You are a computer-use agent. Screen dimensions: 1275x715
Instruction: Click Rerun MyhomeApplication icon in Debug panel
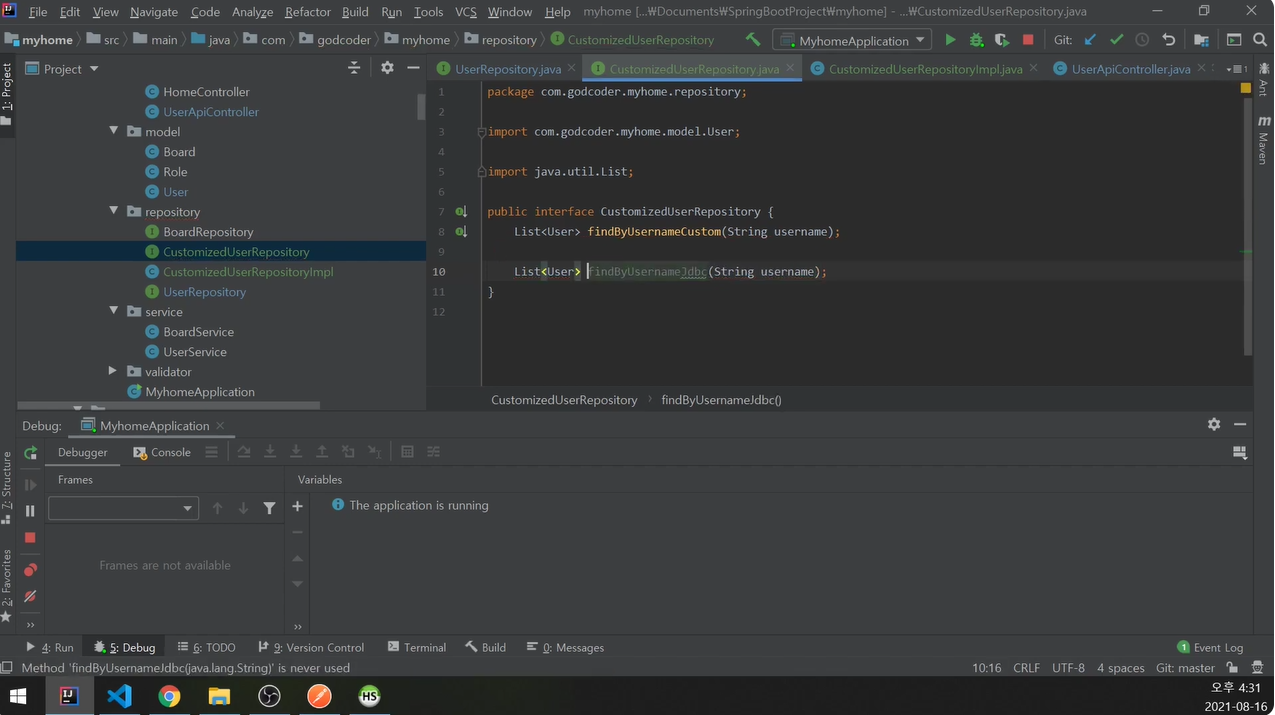coord(30,453)
